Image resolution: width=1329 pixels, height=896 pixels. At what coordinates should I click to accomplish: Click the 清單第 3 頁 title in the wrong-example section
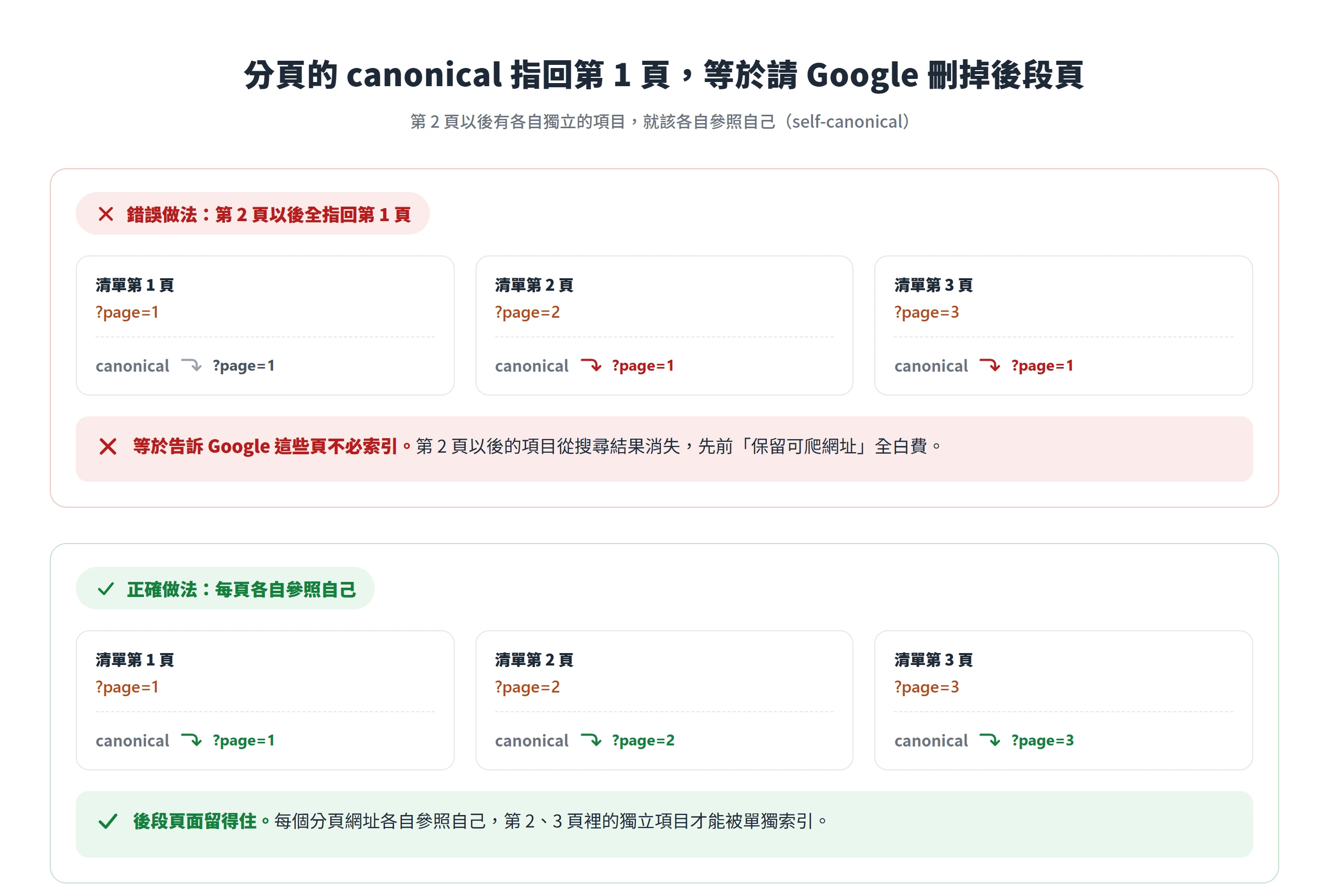(x=933, y=284)
